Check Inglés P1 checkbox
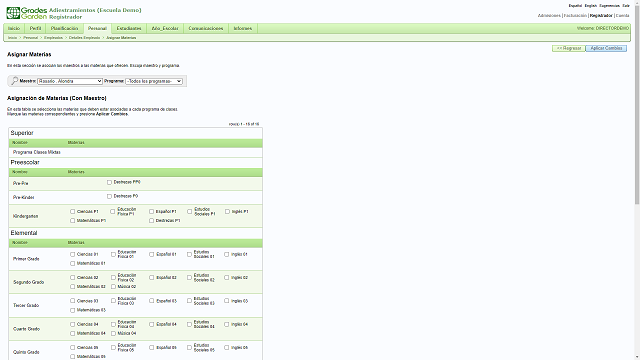 [x=227, y=211]
